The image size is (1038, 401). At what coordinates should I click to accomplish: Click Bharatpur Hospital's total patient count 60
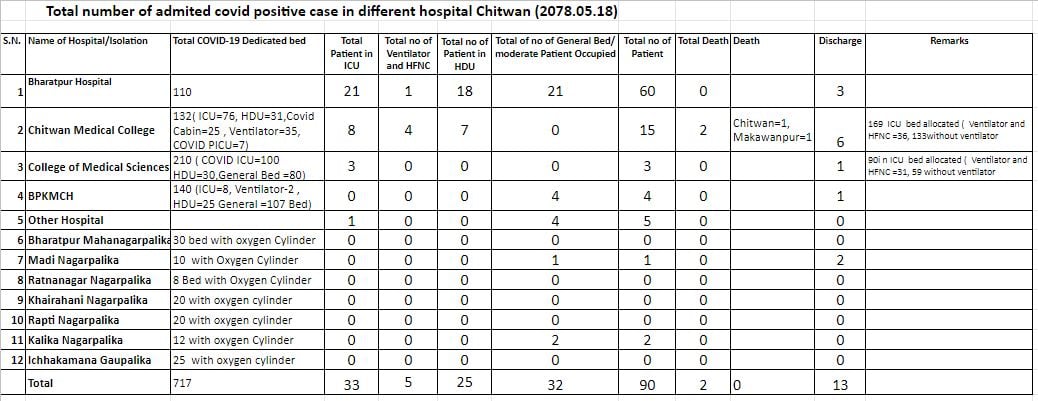pyautogui.click(x=648, y=92)
